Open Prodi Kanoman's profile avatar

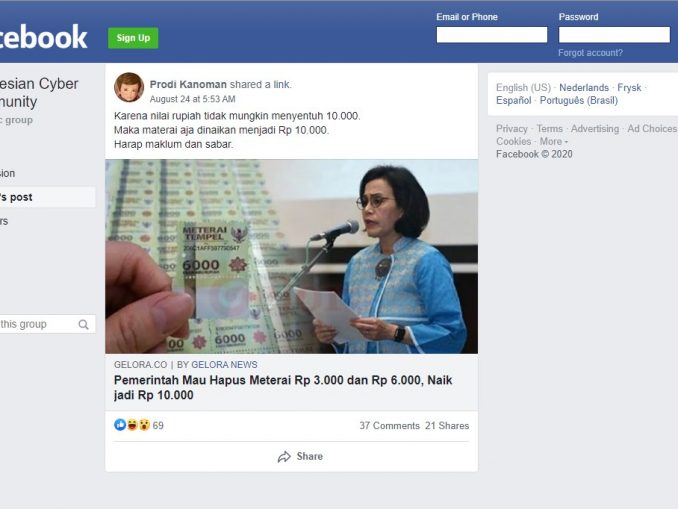point(129,88)
